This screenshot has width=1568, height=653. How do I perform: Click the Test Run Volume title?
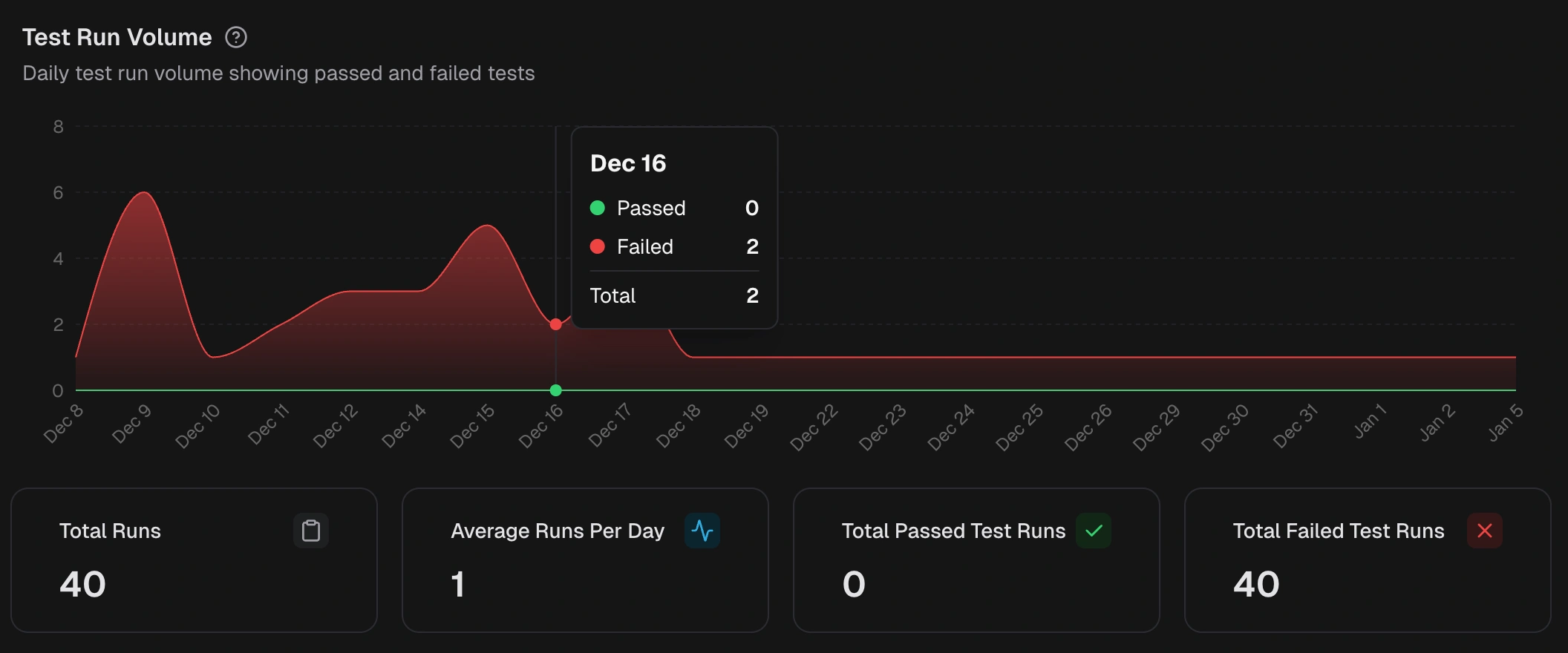pyautogui.click(x=117, y=37)
